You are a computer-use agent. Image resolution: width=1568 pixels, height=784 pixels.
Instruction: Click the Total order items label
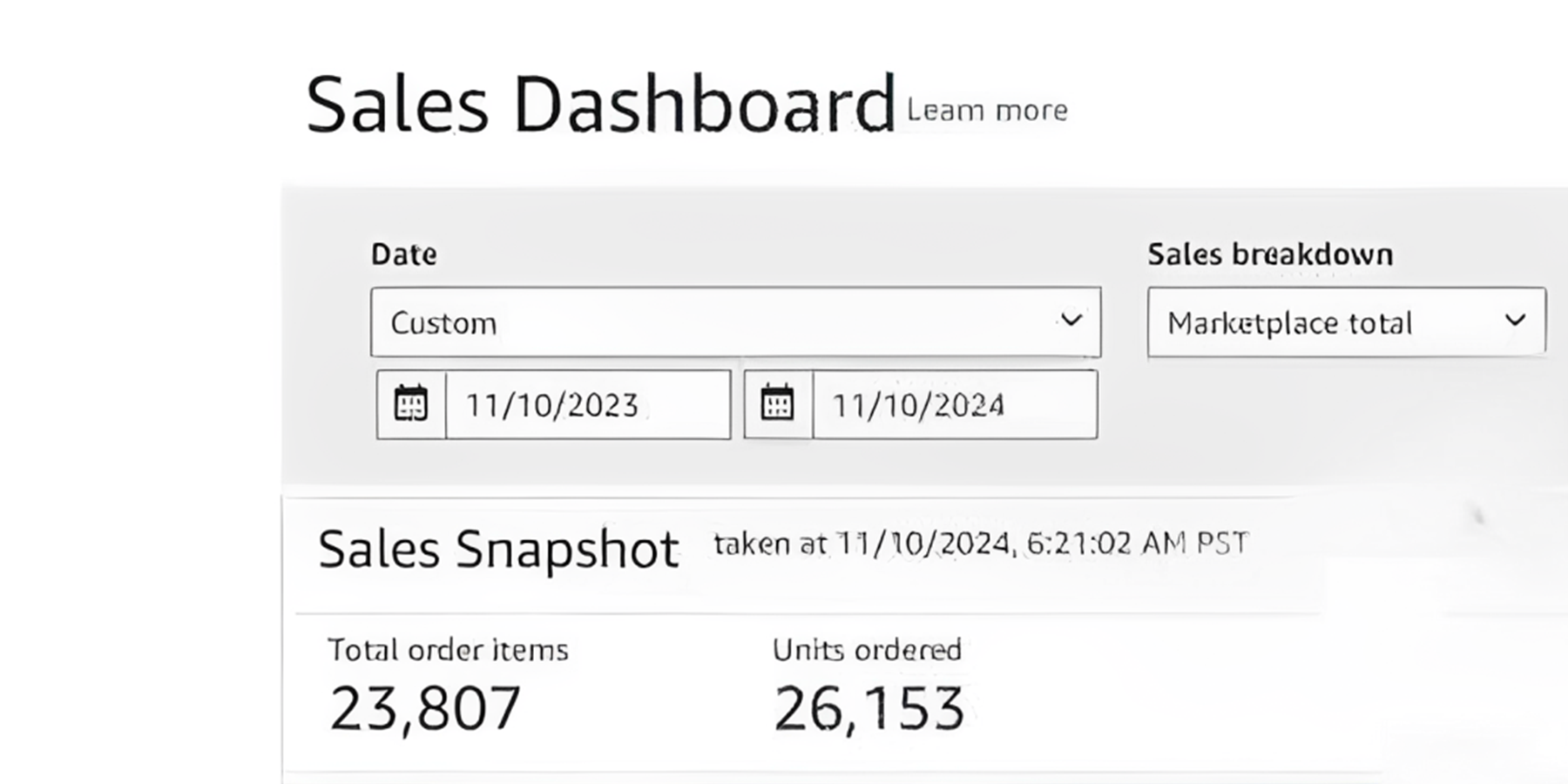pyautogui.click(x=448, y=650)
